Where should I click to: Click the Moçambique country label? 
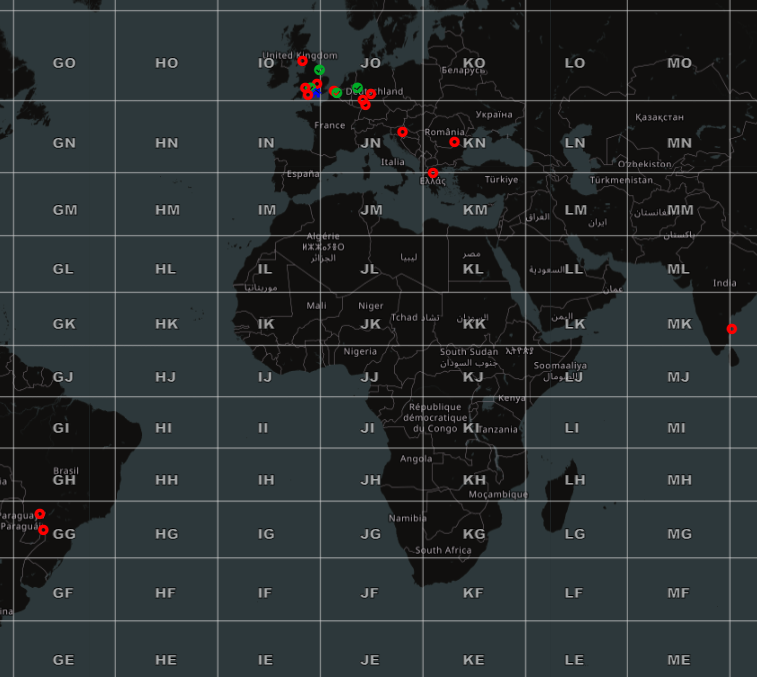pyautogui.click(x=498, y=494)
